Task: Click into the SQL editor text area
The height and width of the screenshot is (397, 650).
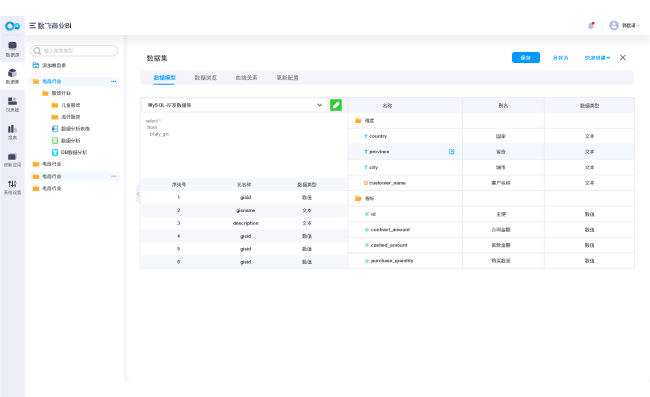Action: 244,145
